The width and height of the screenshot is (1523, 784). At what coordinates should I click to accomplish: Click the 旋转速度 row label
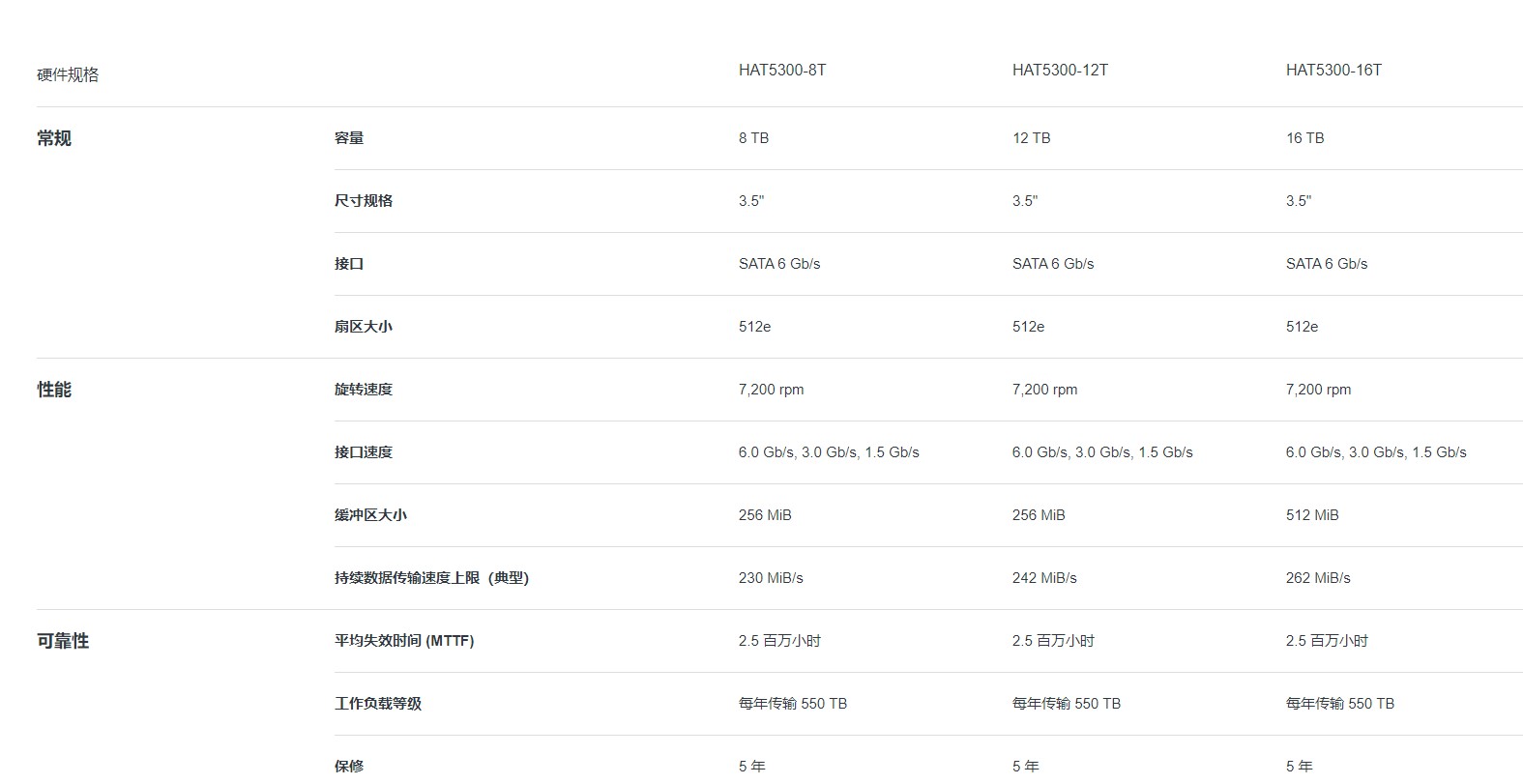click(364, 390)
